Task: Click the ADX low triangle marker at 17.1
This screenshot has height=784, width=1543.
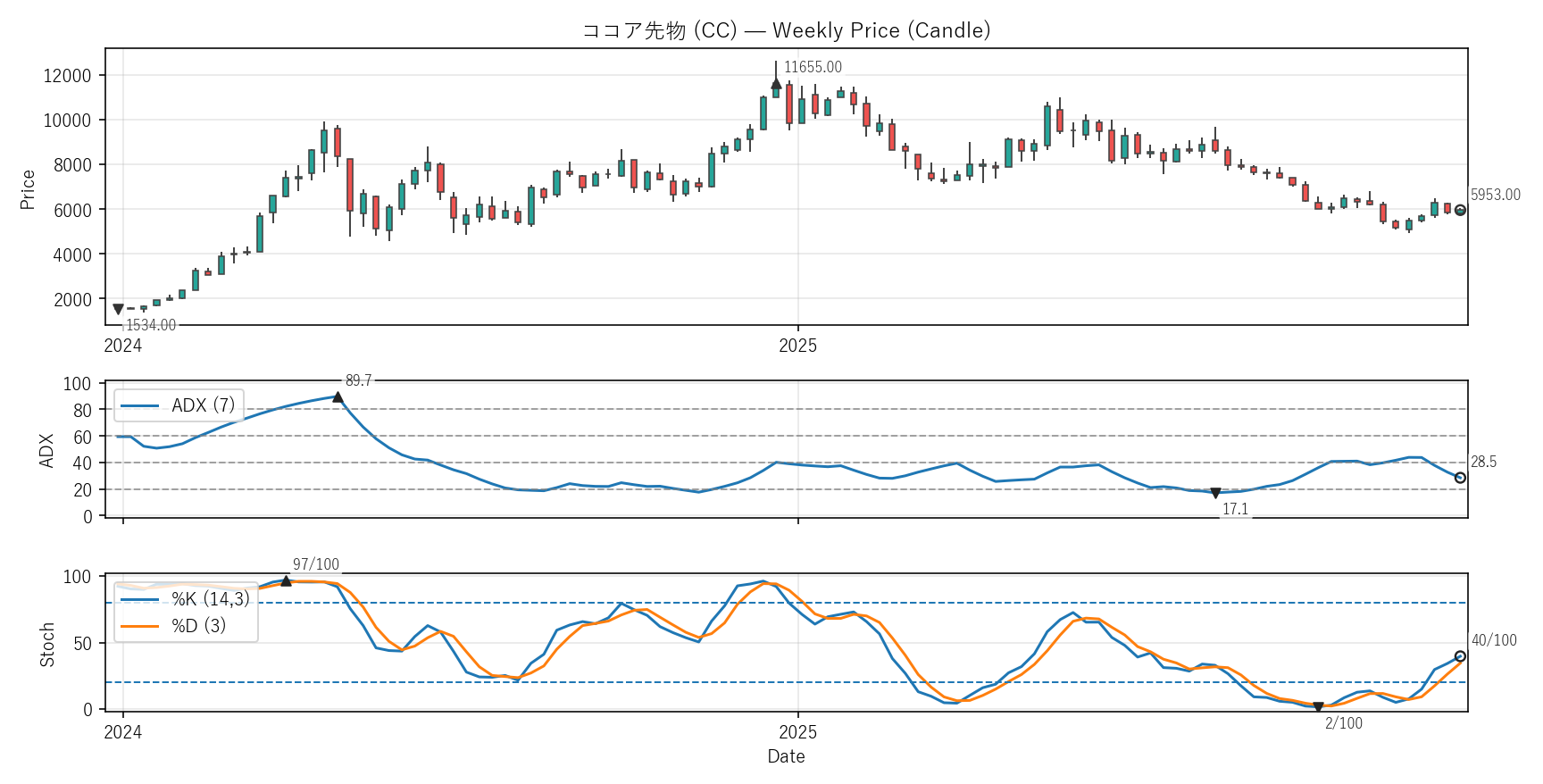Action: pos(1215,493)
